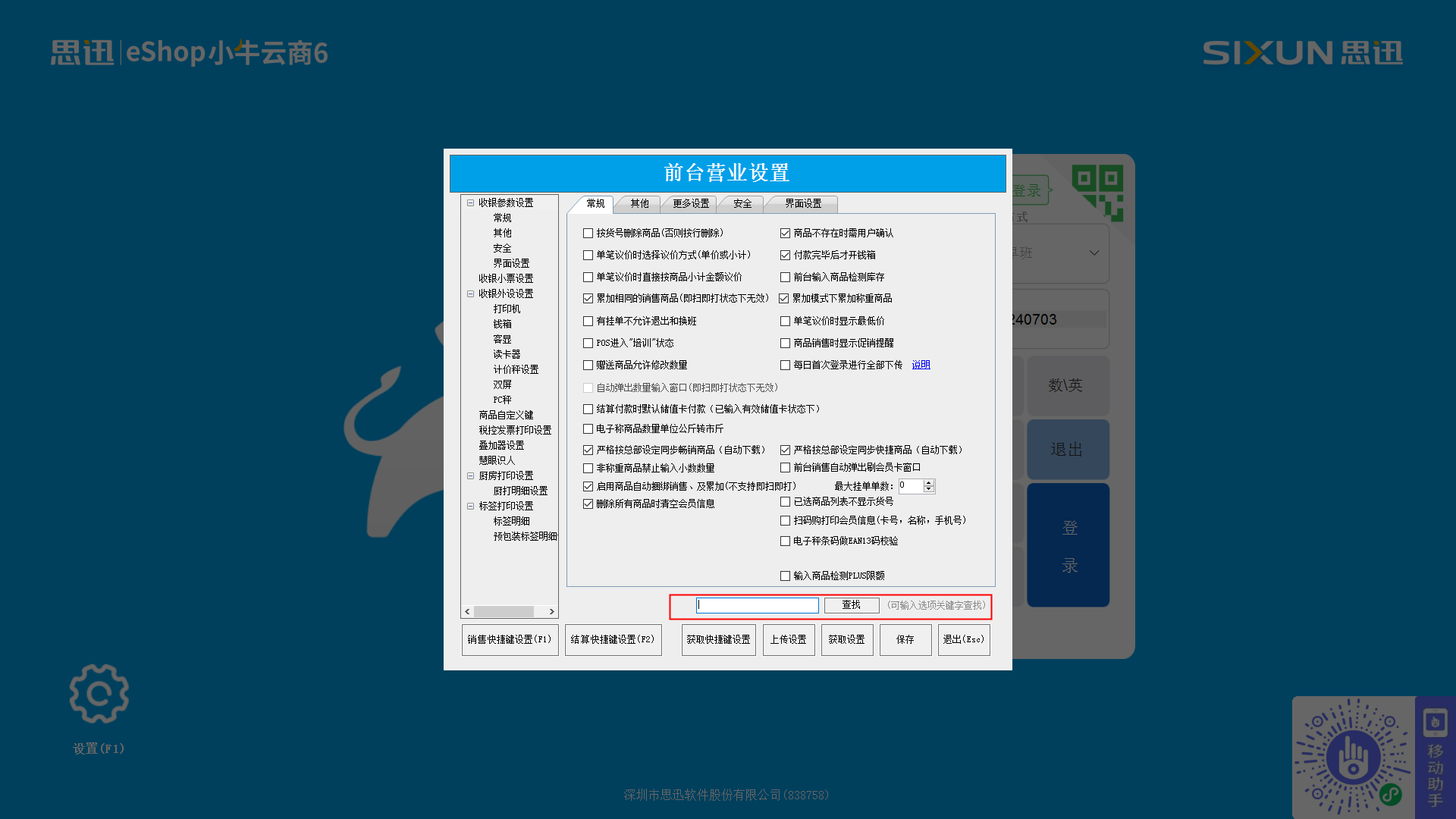Collapse 厨房打印设置 tree node
This screenshot has width=1456, height=819.
coord(470,475)
